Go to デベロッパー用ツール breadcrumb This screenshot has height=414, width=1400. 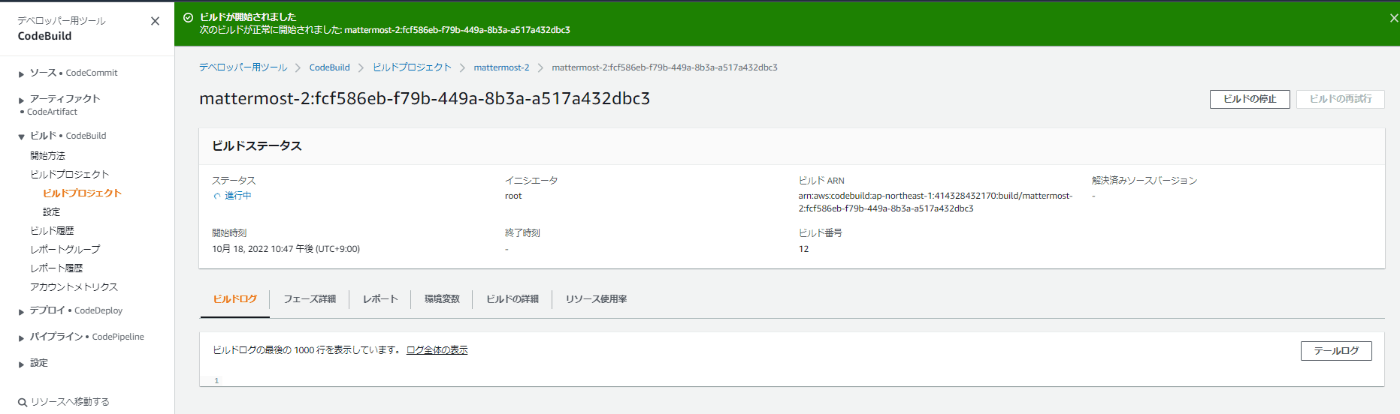[x=243, y=67]
